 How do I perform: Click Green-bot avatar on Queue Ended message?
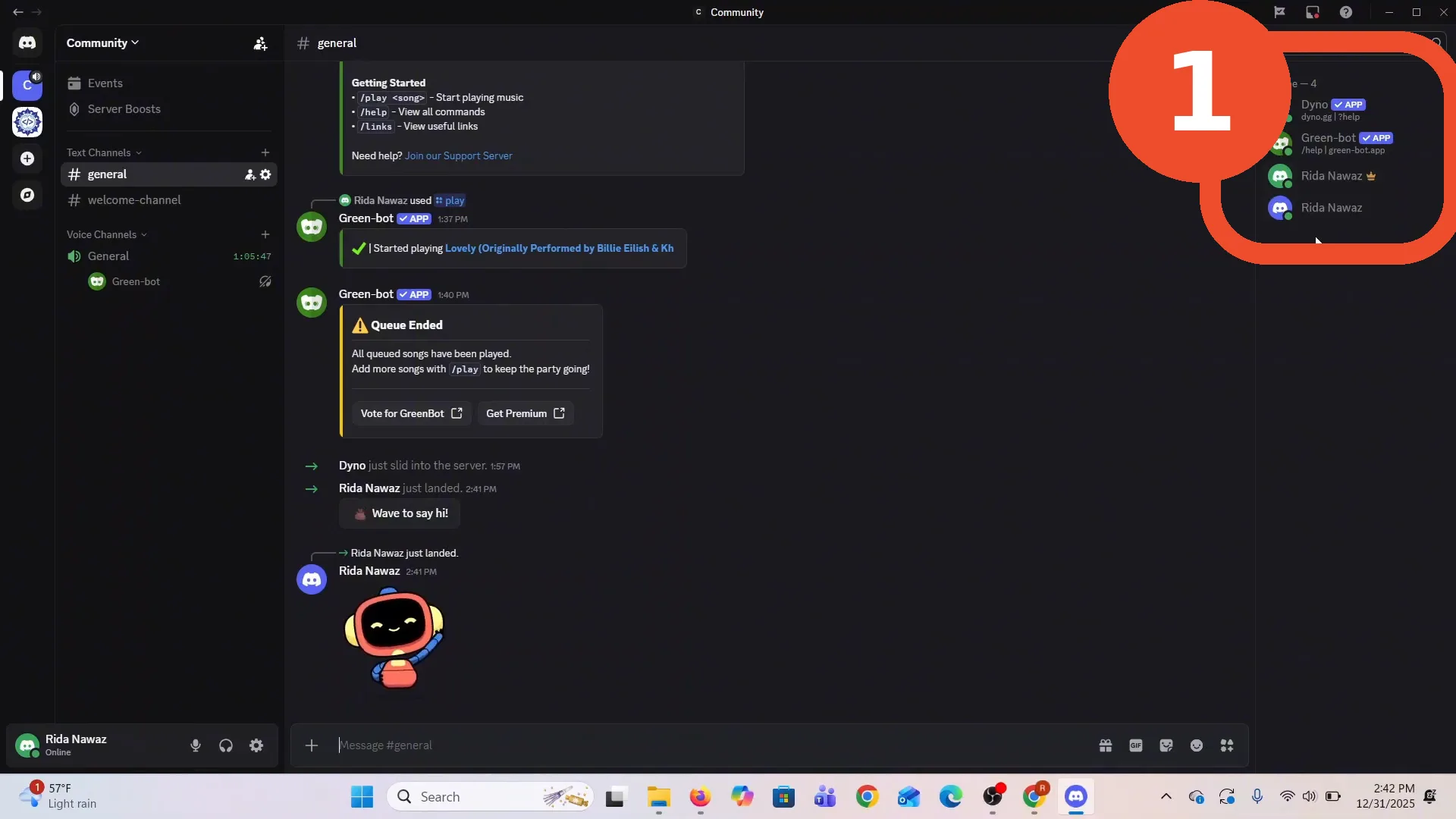(x=312, y=303)
